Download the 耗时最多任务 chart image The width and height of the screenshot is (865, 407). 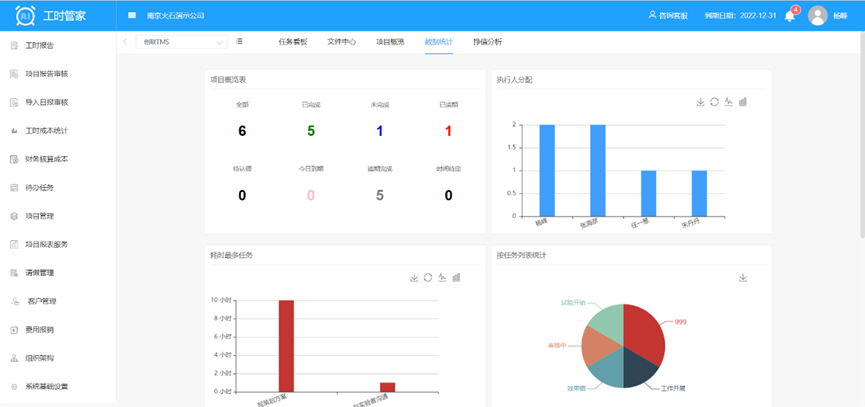414,277
